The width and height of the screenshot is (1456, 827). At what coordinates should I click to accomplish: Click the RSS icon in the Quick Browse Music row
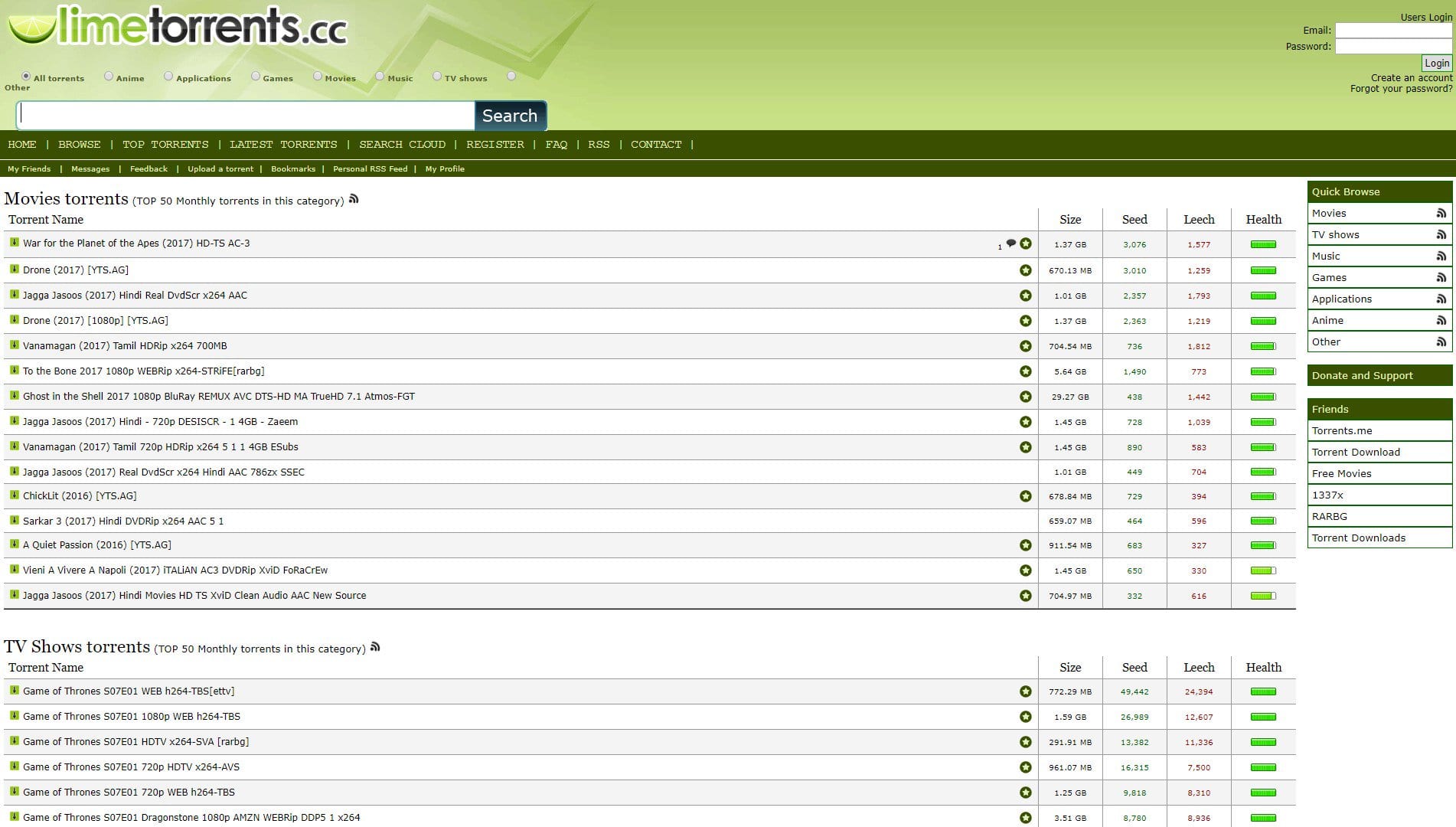1441,257
